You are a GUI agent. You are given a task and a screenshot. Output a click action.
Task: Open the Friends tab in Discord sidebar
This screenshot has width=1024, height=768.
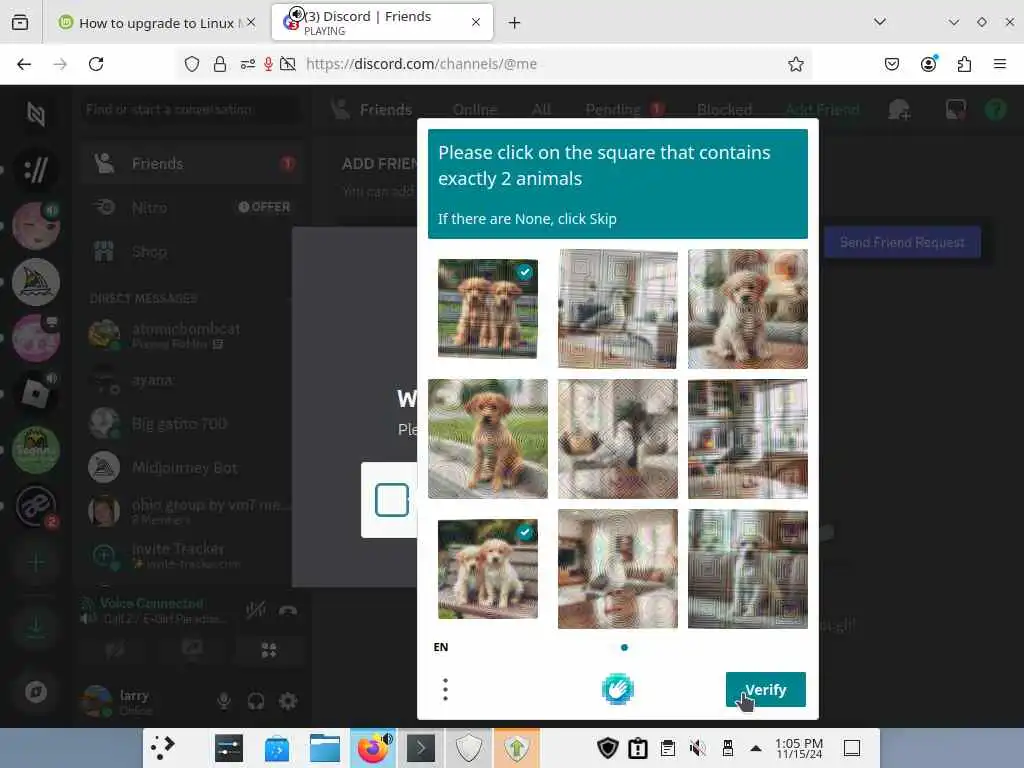click(x=191, y=163)
